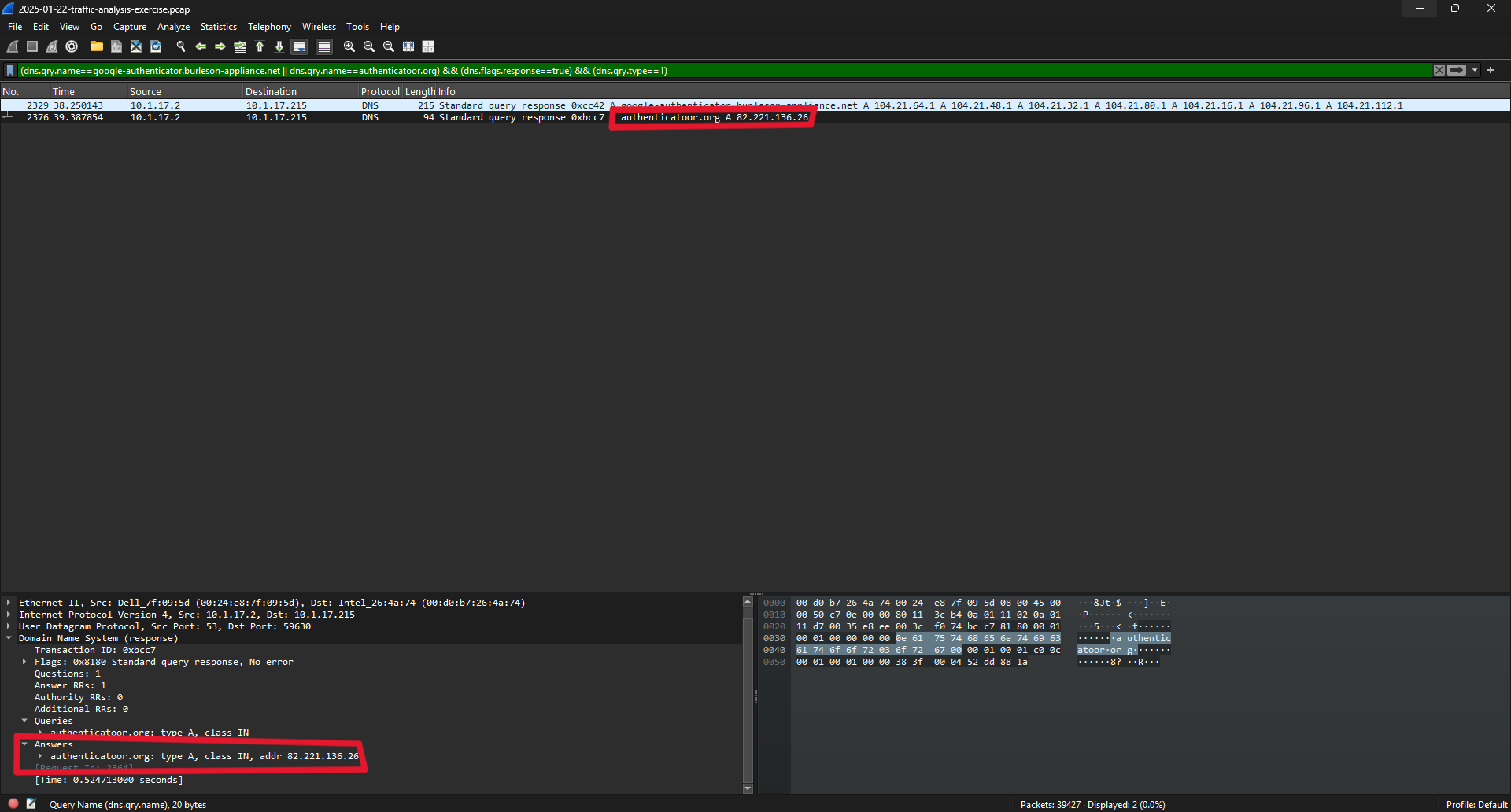The image size is (1511, 812).
Task: Expand the Flags 0x8180 field
Action: (24, 662)
